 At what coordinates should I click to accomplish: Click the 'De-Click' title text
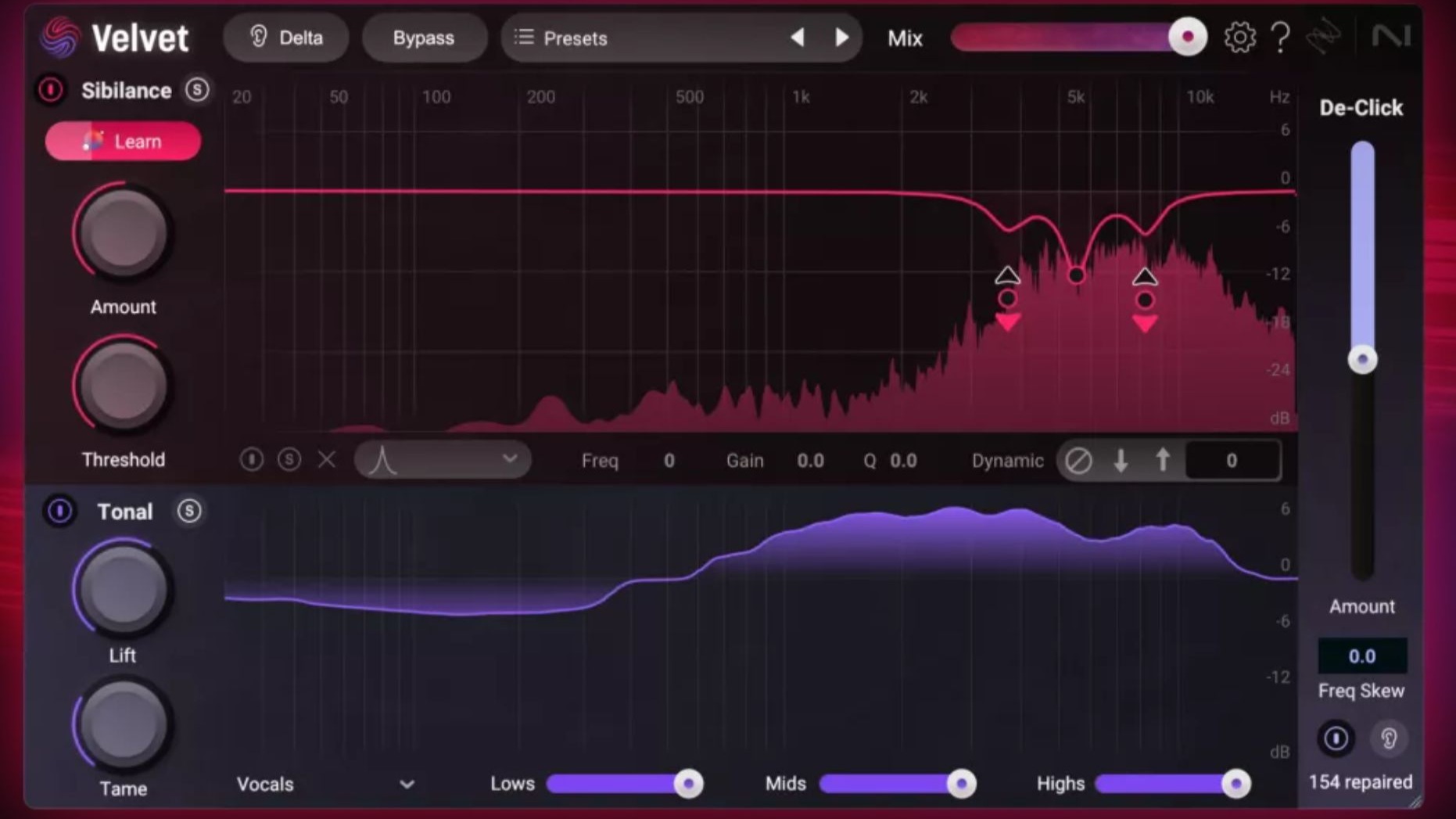point(1361,107)
